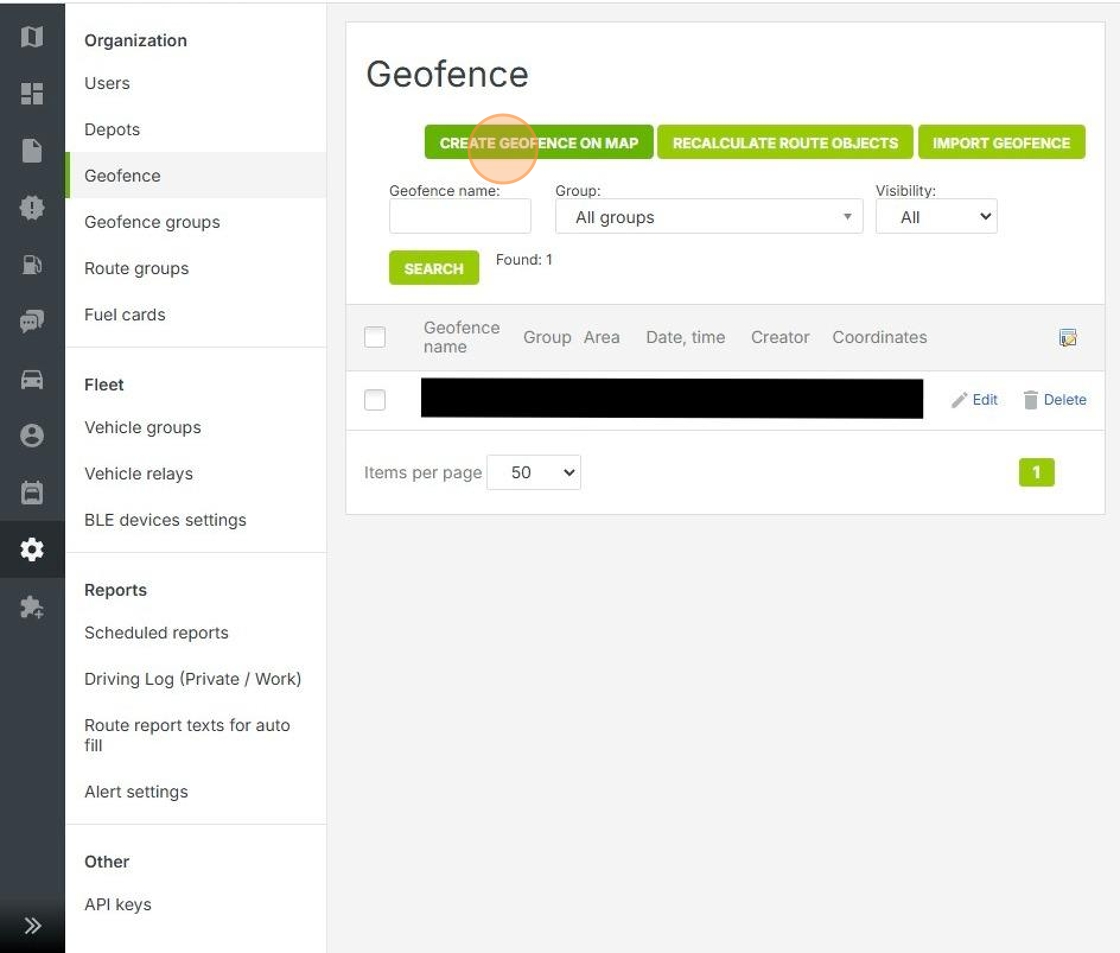Open the puzzle piece add-ons icon
Image resolution: width=1120 pixels, height=953 pixels.
coord(32,607)
